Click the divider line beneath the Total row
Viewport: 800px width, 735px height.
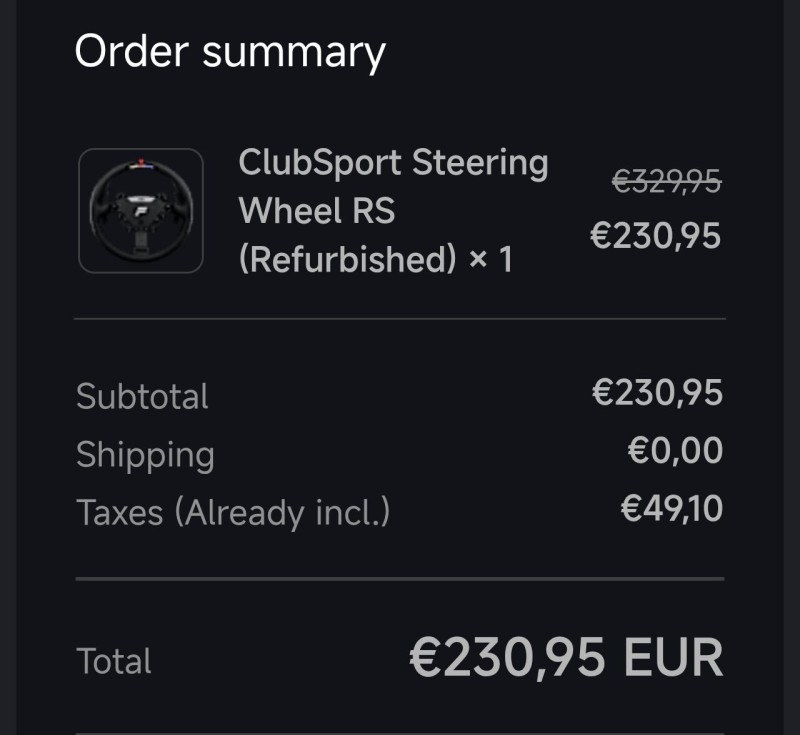pyautogui.click(x=400, y=733)
